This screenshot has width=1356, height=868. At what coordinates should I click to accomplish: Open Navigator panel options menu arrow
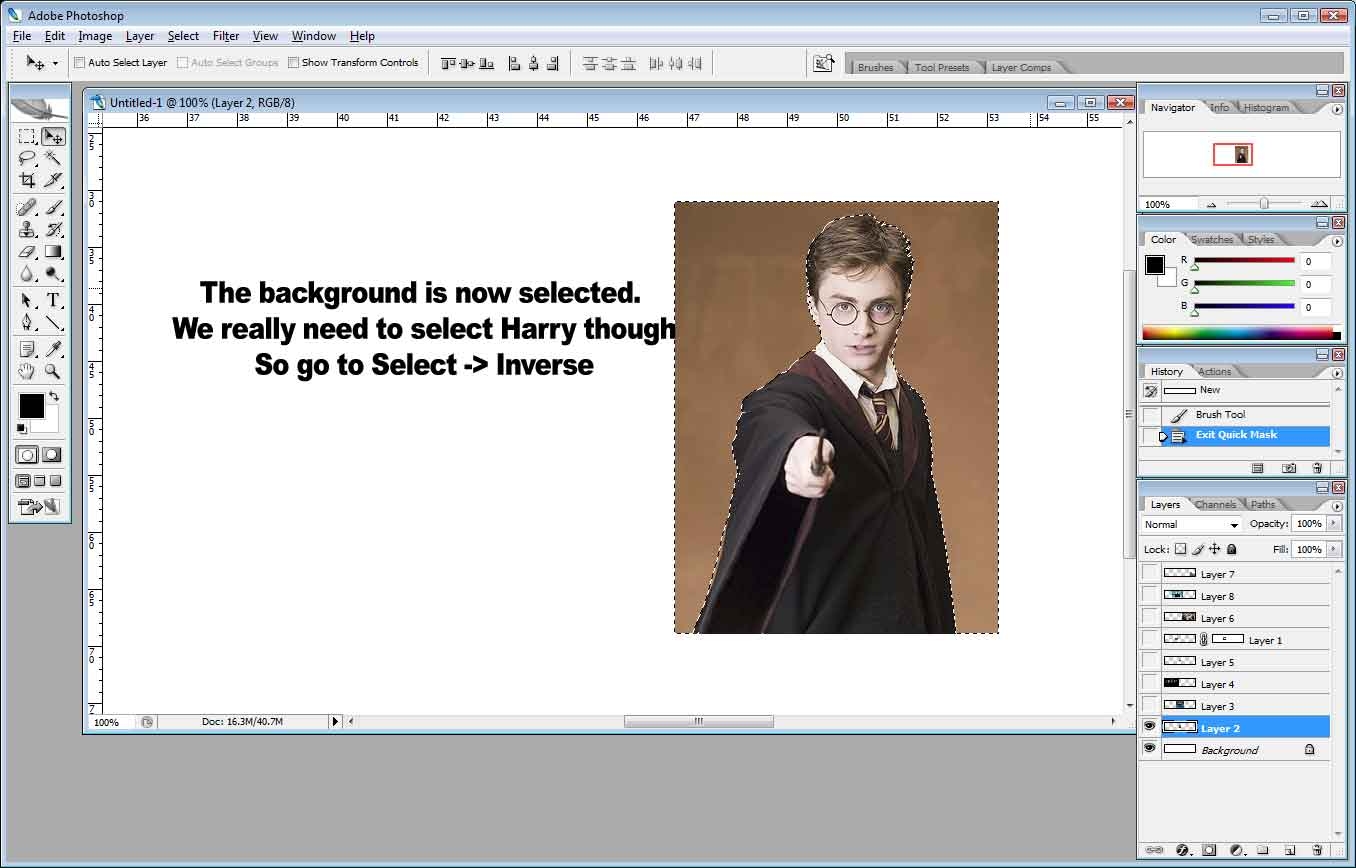pyautogui.click(x=1337, y=109)
